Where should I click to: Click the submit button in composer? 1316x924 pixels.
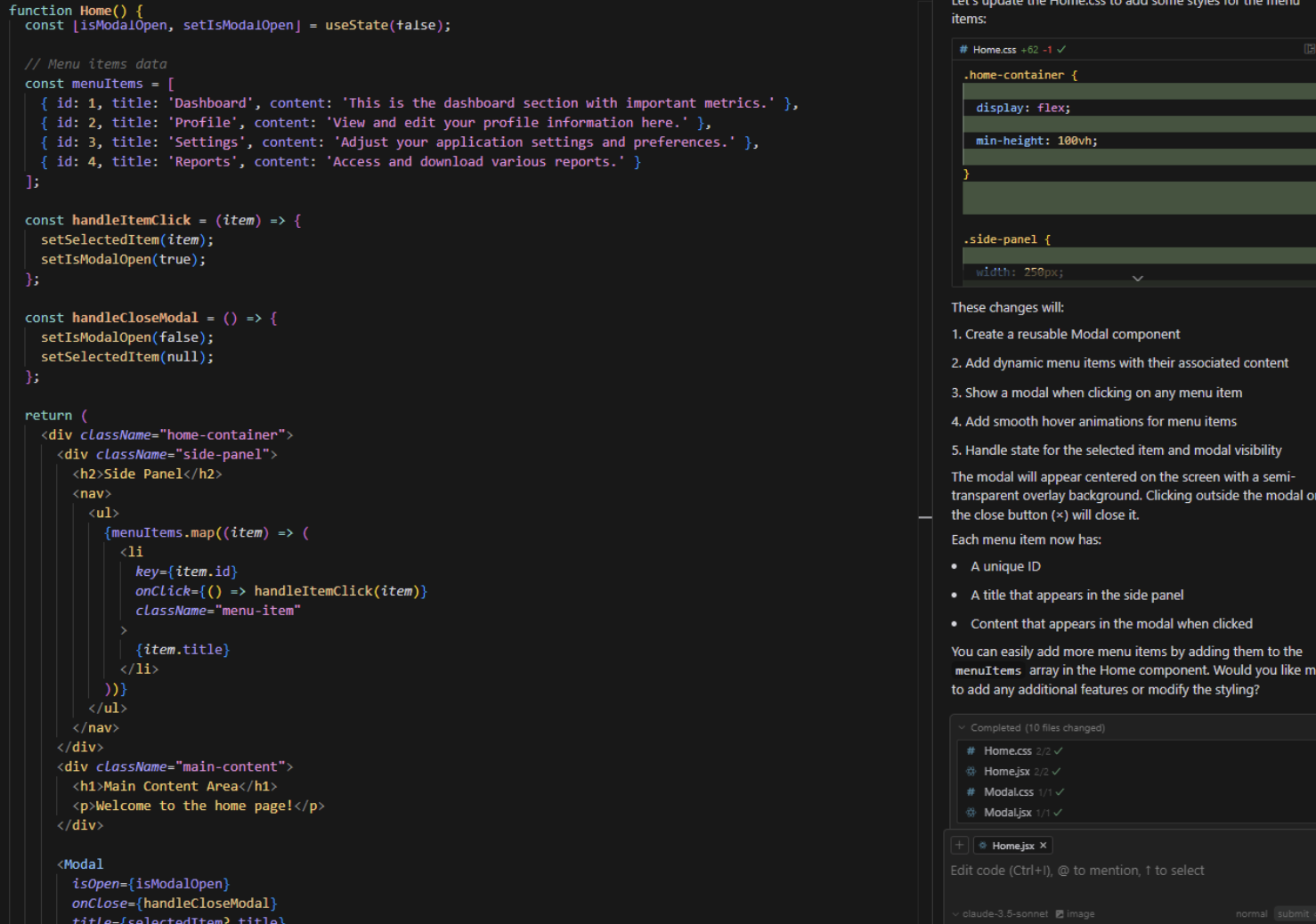click(1293, 914)
